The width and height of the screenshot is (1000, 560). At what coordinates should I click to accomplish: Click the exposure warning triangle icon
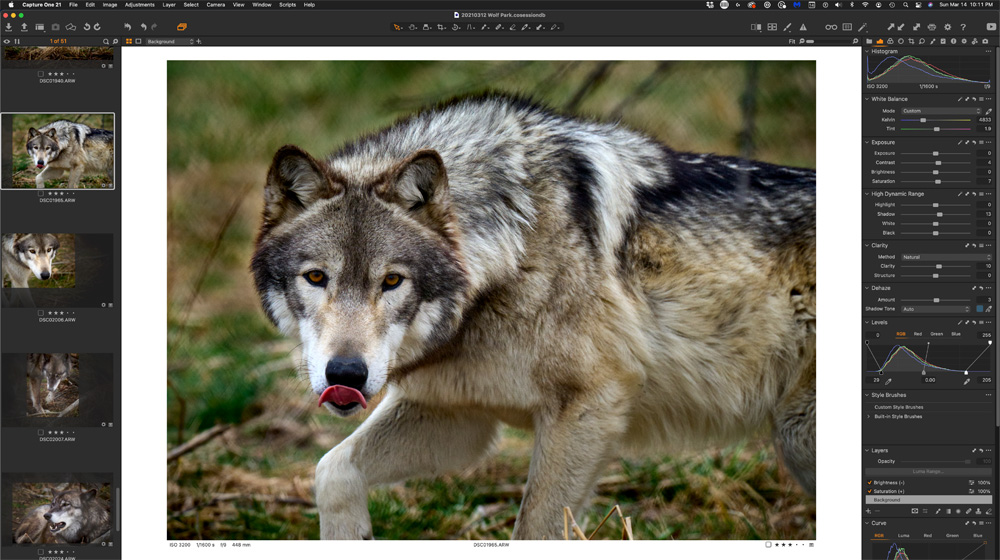803,27
